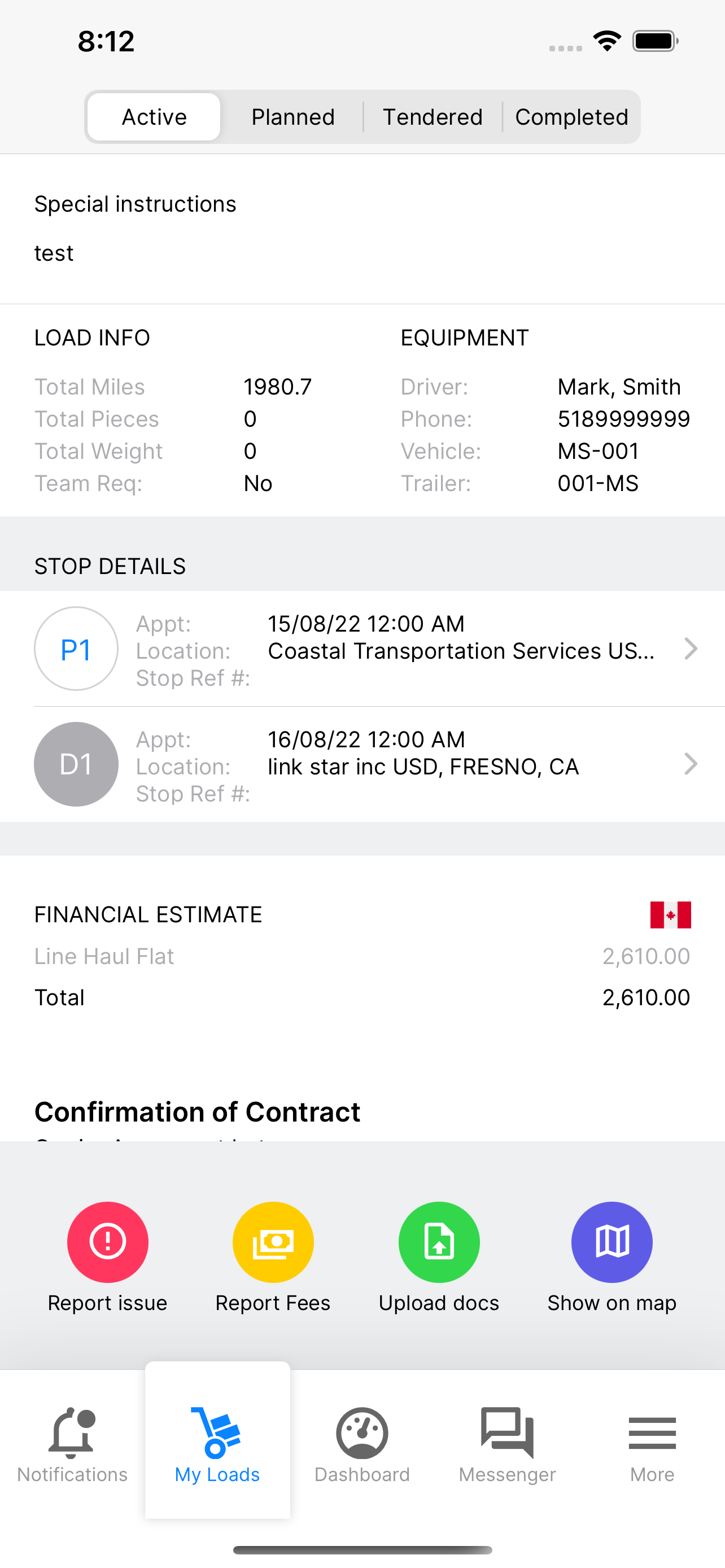Screen dimensions: 725x1568
Task: Go to the Dashboard gauge icon
Action: [362, 1433]
